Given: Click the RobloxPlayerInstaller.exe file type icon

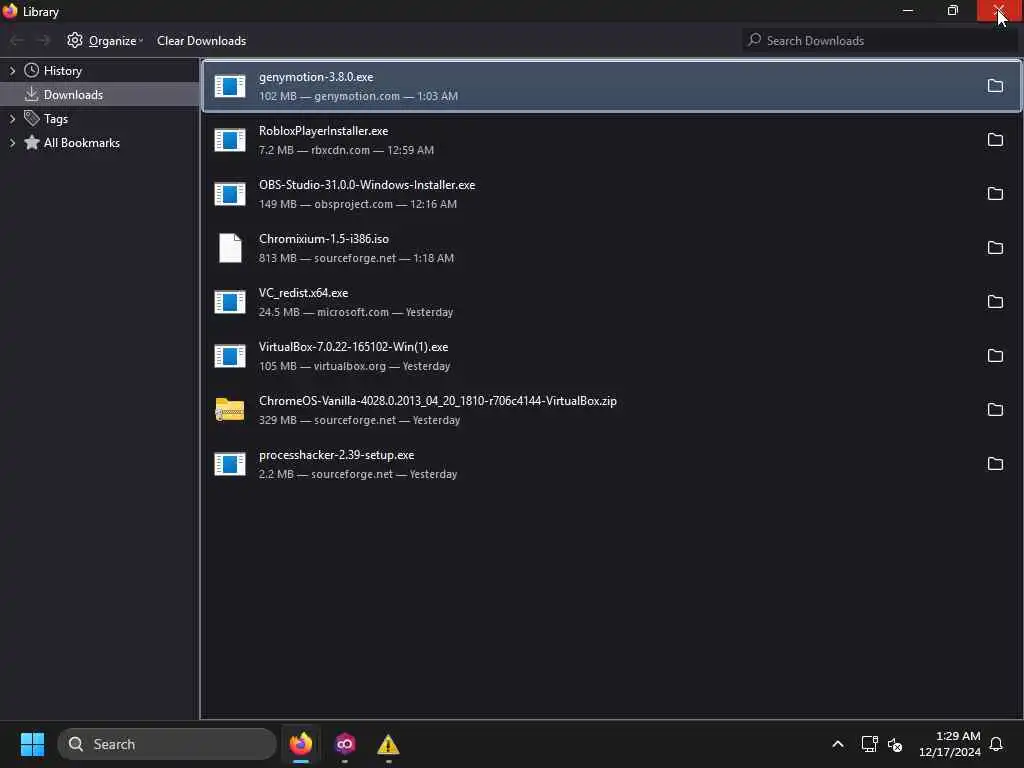Looking at the screenshot, I should (x=230, y=140).
